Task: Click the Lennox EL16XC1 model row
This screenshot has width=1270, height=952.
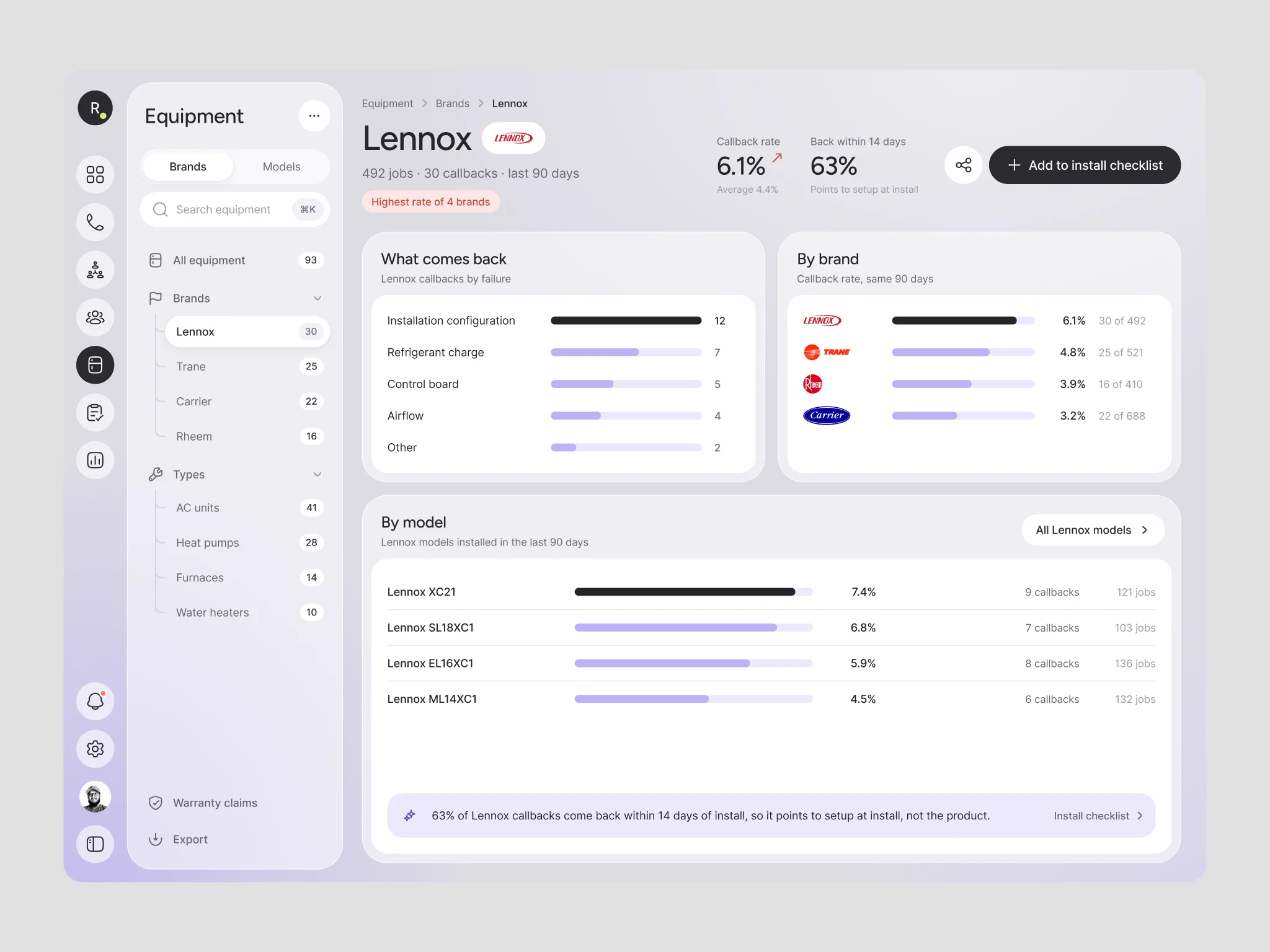Action: click(x=771, y=663)
